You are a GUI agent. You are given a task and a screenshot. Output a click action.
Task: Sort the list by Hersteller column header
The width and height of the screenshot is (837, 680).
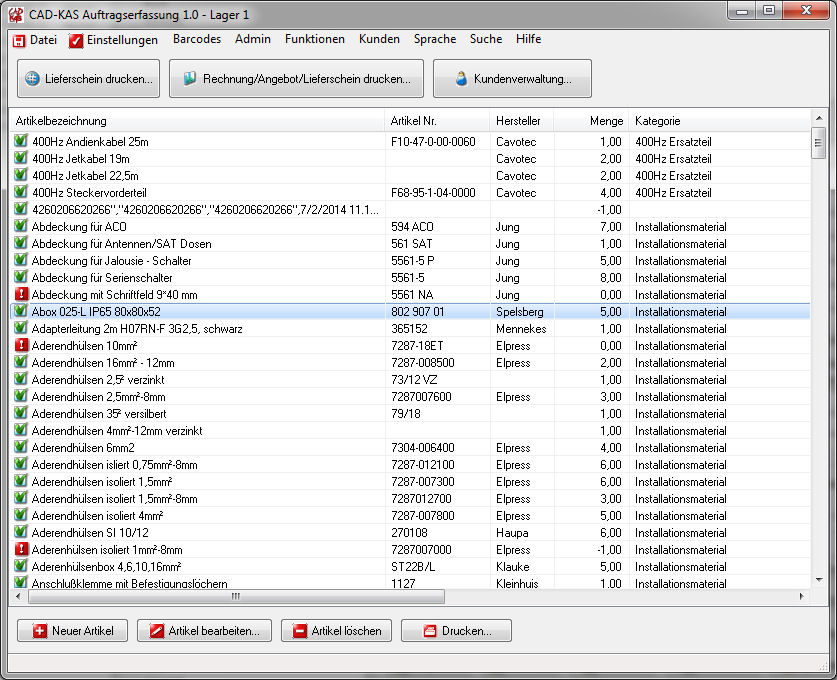click(x=518, y=121)
